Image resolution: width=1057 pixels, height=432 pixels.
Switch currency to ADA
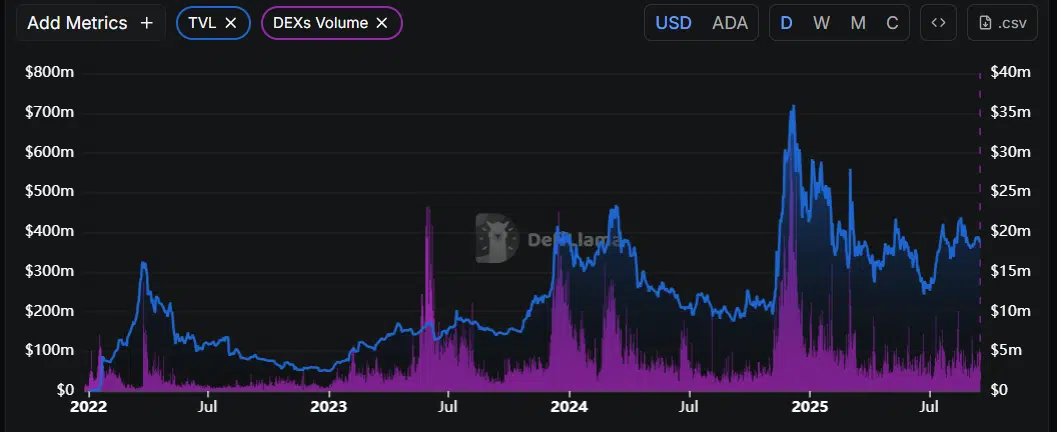pos(730,23)
